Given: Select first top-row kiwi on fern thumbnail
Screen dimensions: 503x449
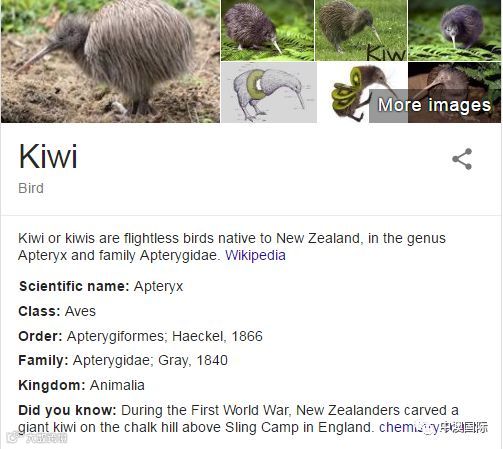Looking at the screenshot, I should click(268, 30).
